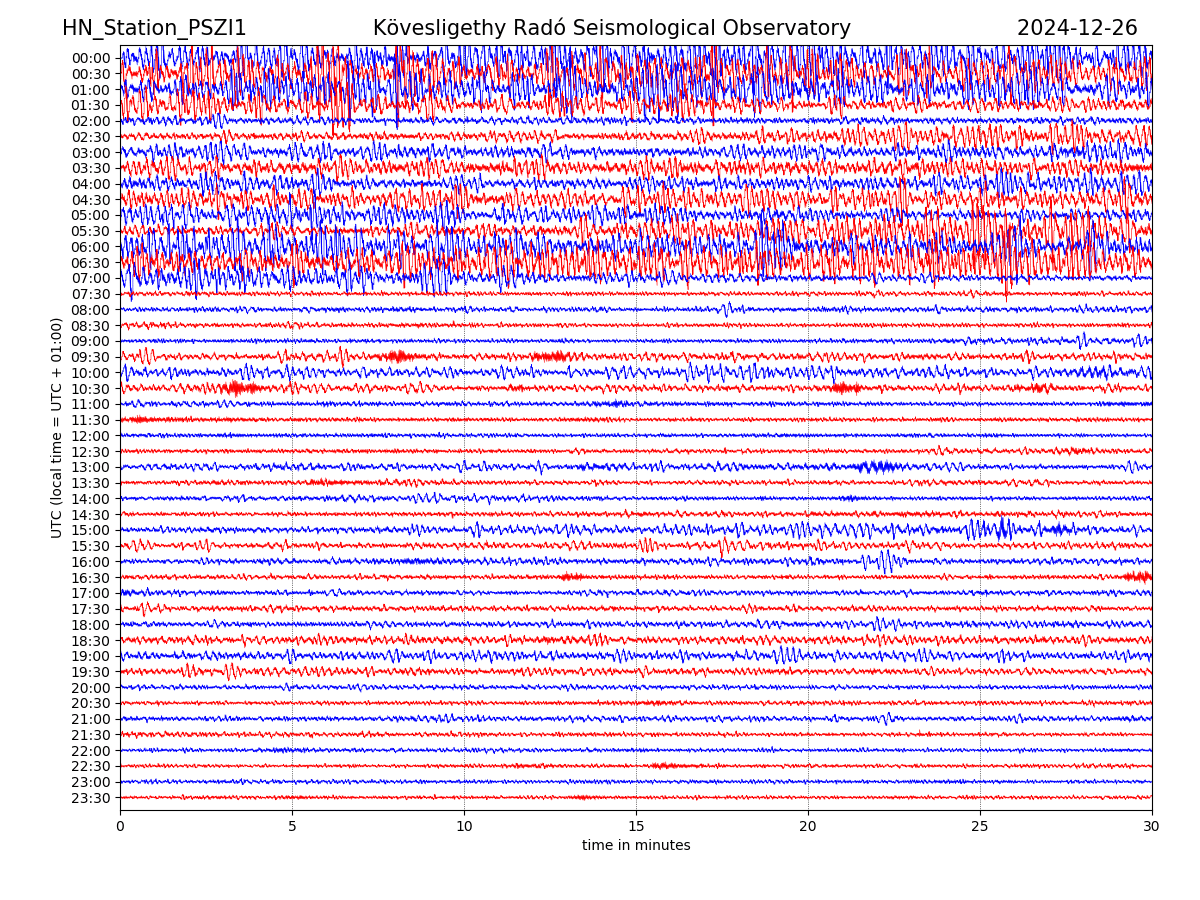This screenshot has height=900, width=1200.
Task: Click the vertical UTC local time axis title
Action: [57, 428]
